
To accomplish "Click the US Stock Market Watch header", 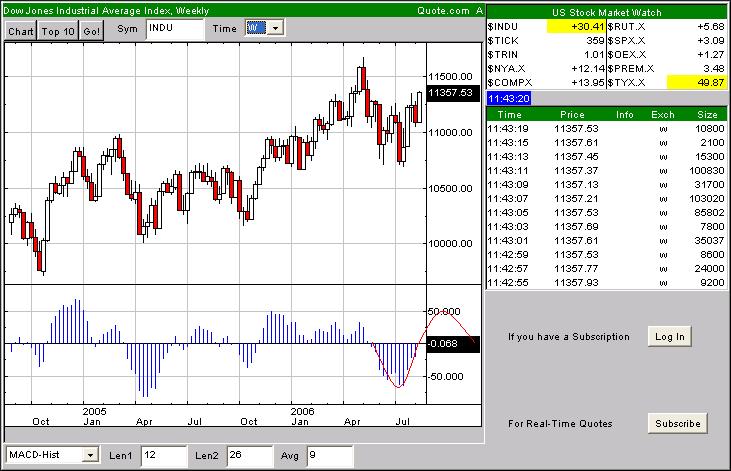I will point(607,13).
